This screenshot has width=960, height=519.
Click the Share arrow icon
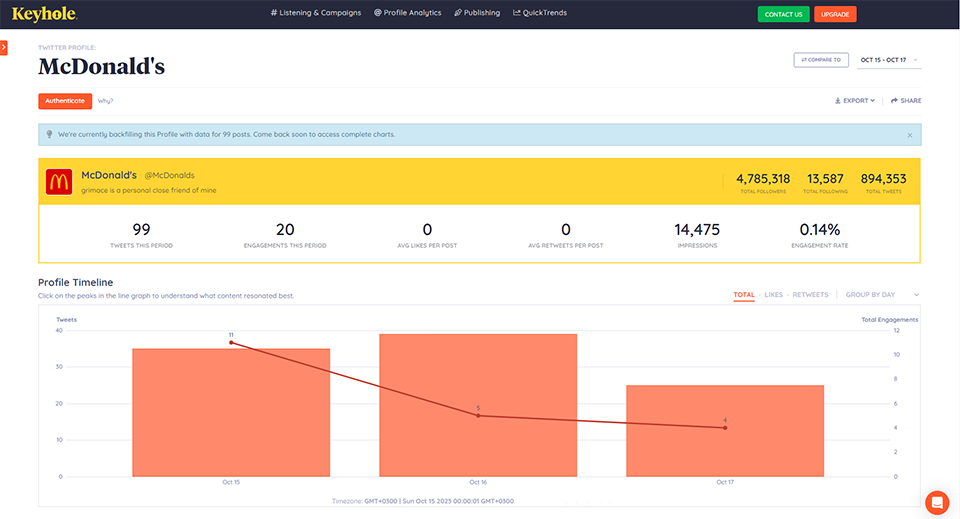click(894, 100)
